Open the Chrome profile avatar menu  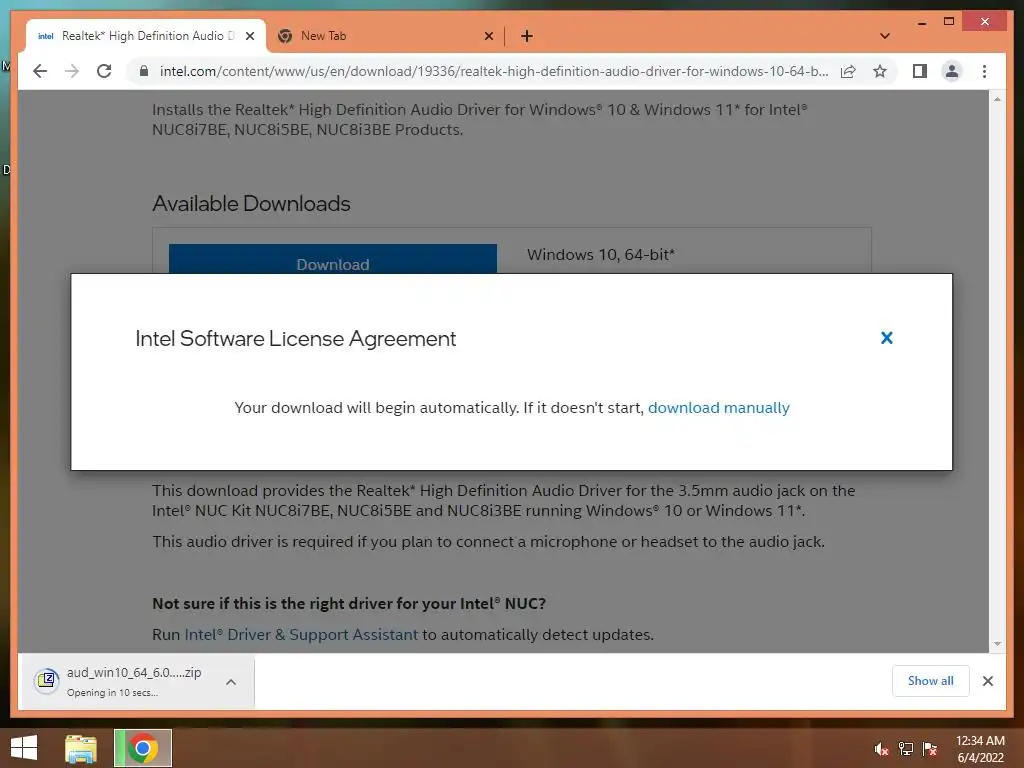click(952, 71)
